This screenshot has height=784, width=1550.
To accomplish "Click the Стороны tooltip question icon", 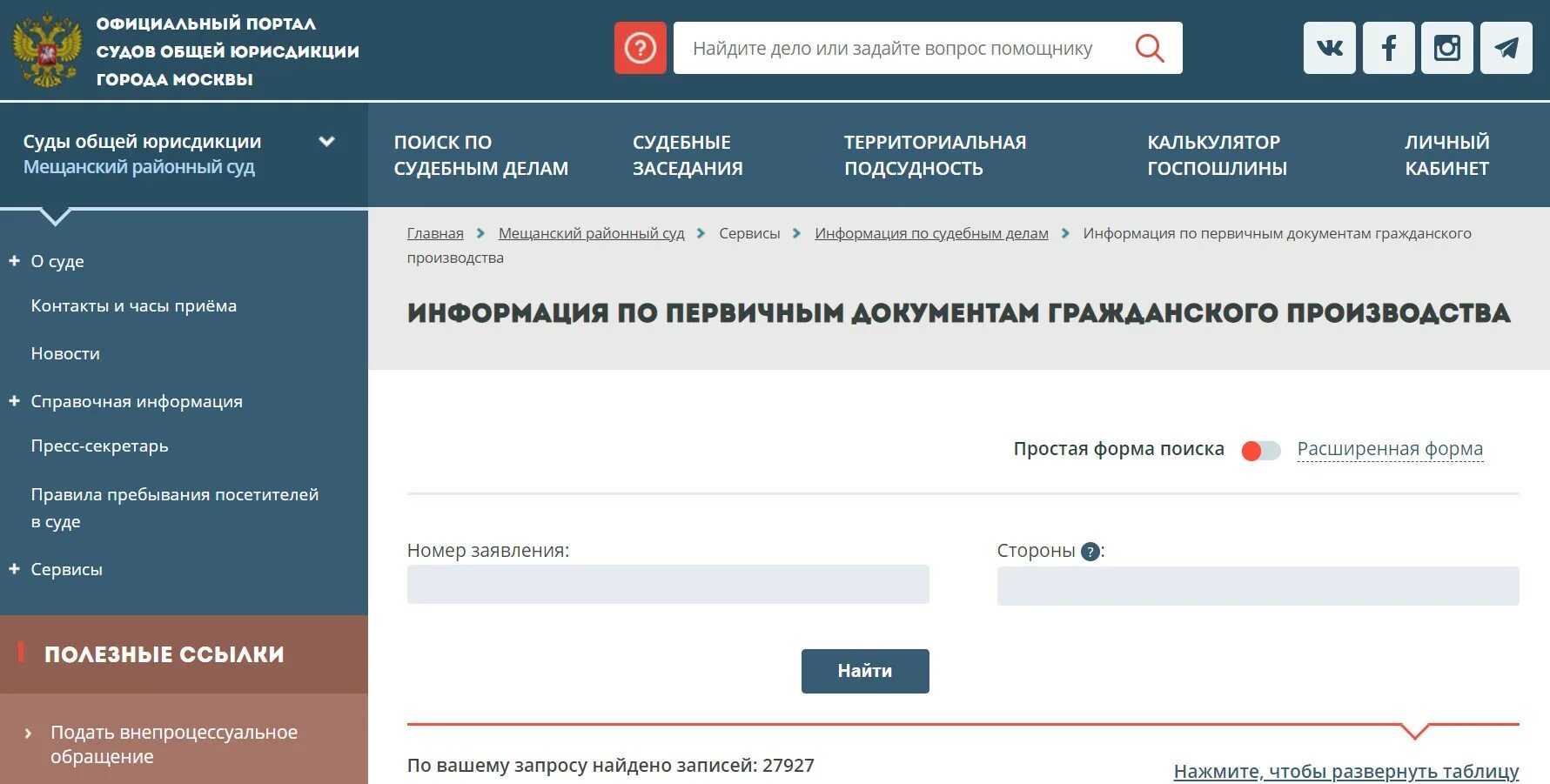I will pos(1092,550).
